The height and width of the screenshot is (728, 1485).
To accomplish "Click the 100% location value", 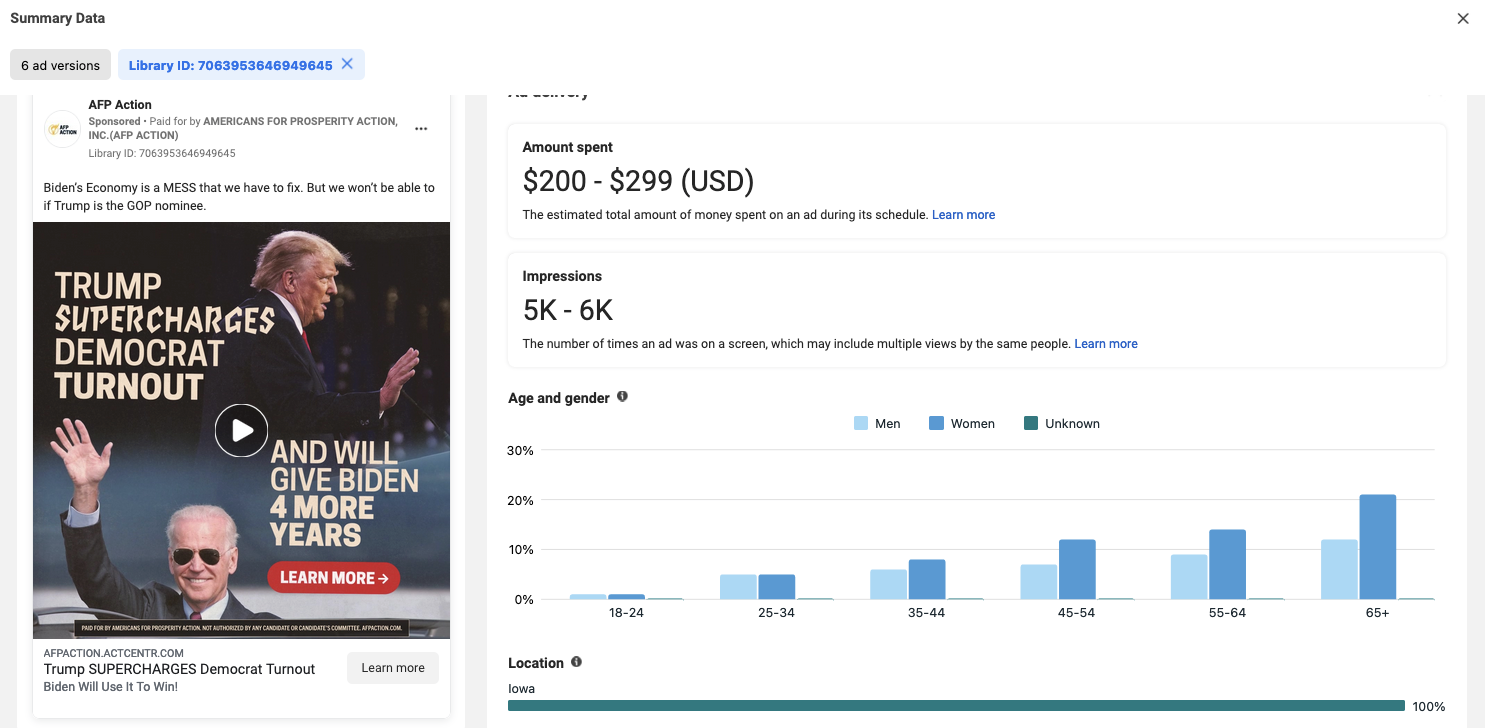I will pyautogui.click(x=1428, y=707).
